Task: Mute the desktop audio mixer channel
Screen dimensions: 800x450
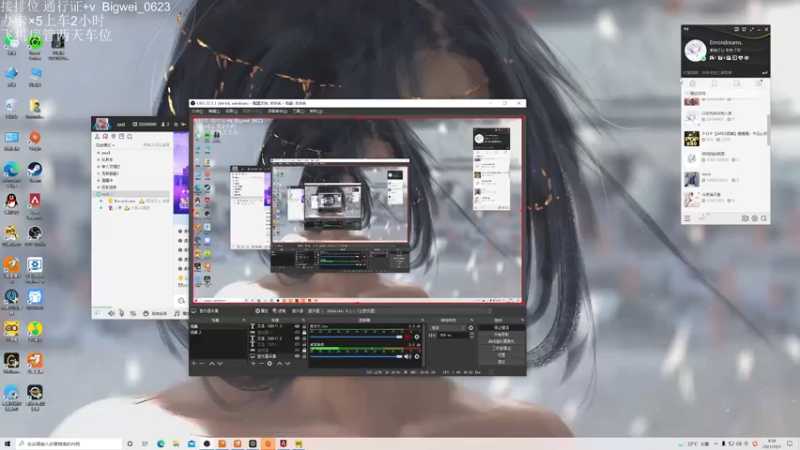Action: (408, 356)
